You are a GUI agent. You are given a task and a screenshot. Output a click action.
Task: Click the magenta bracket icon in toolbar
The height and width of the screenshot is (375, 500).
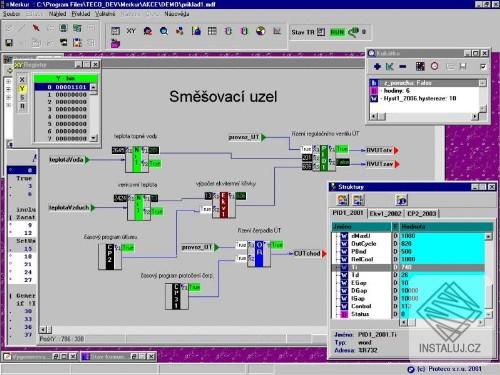click(x=244, y=31)
